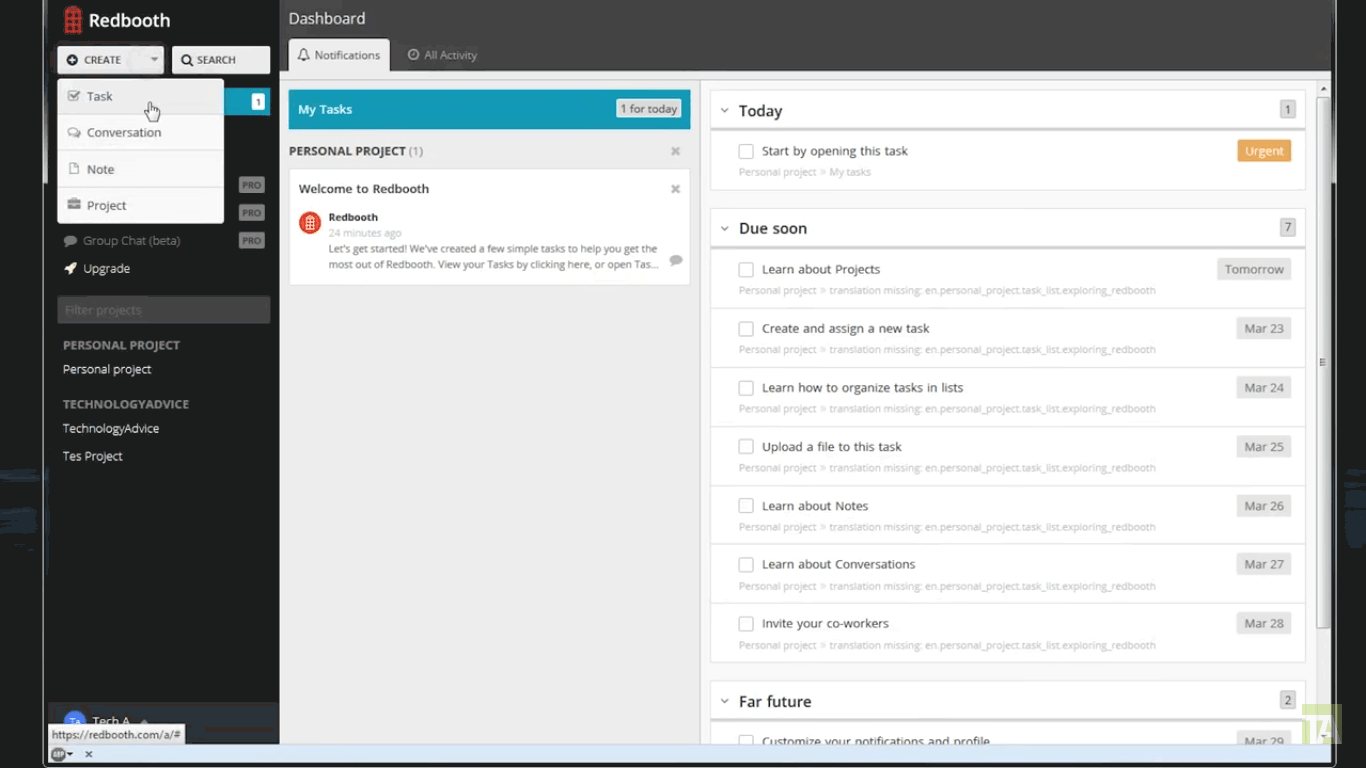Click the Mar 23 due date badge
Viewport: 1366px width, 768px height.
pos(1264,328)
